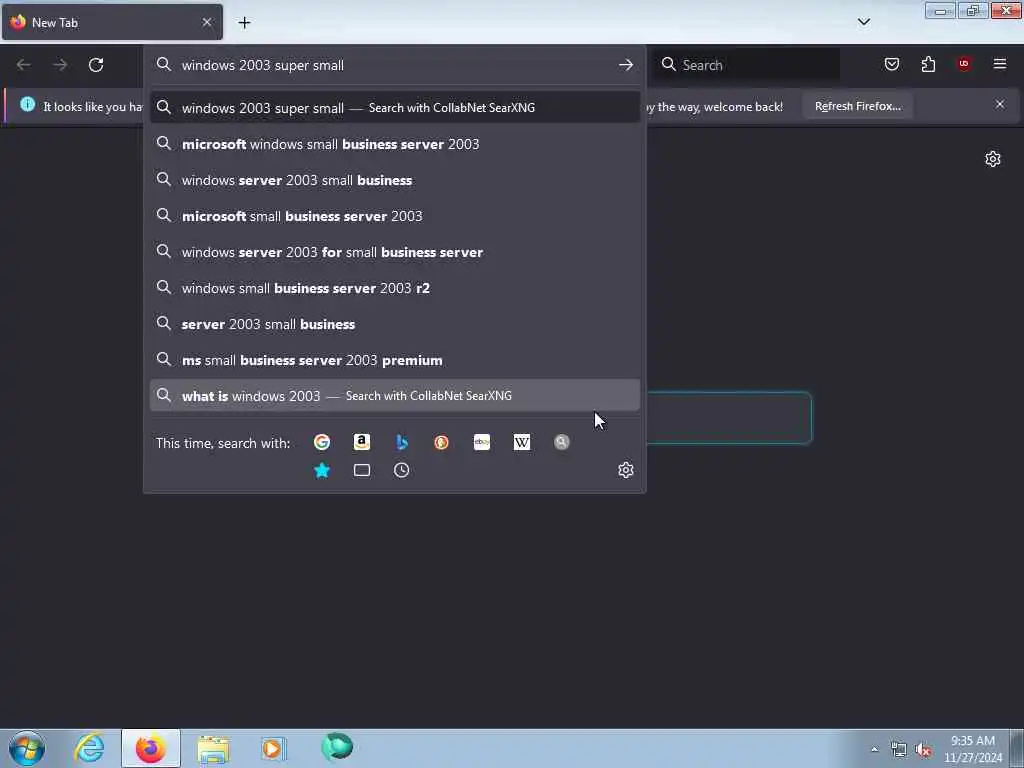Search history using the clock icon
This screenshot has height=768, width=1024.
tap(402, 470)
